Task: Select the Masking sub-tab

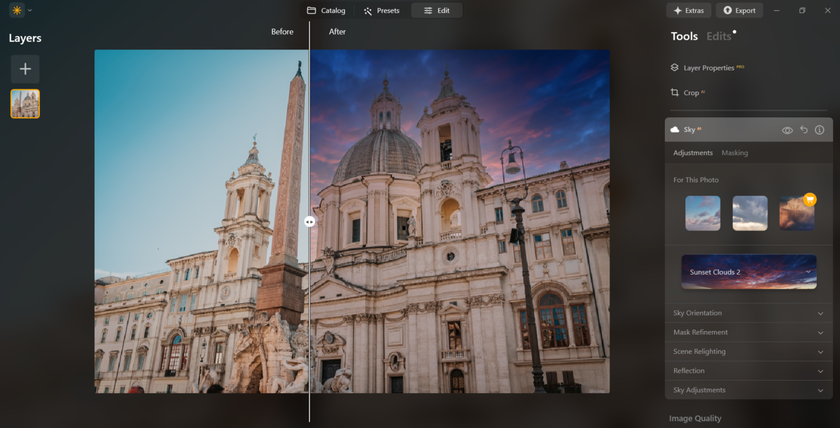Action: [734, 153]
